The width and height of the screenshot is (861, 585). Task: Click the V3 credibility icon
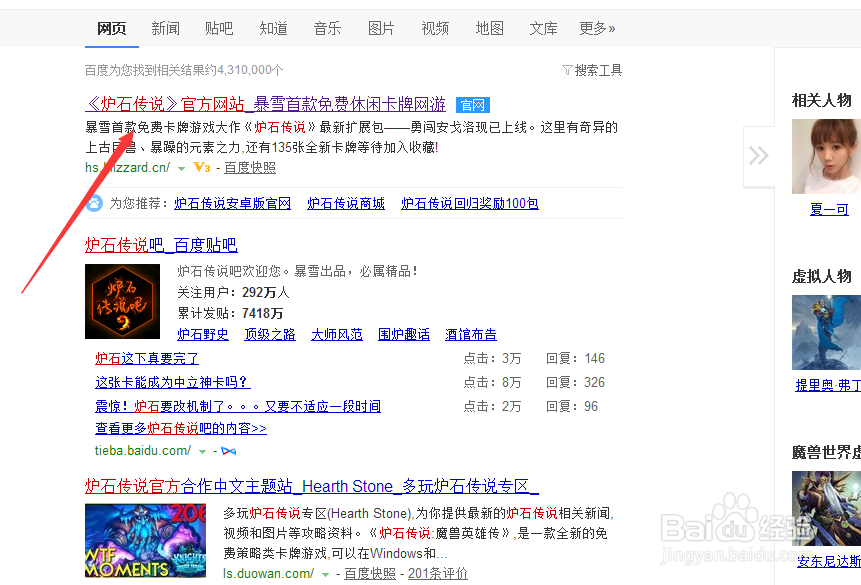click(202, 167)
